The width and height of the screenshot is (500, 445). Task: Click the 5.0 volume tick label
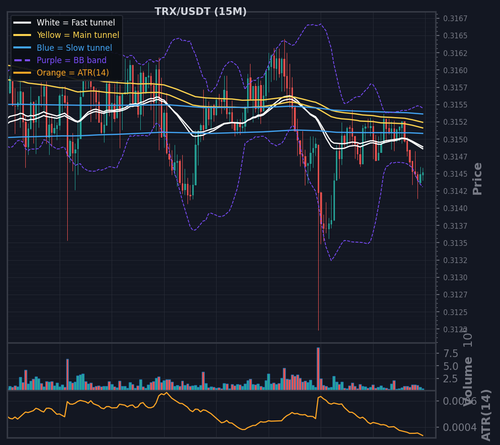pos(450,366)
